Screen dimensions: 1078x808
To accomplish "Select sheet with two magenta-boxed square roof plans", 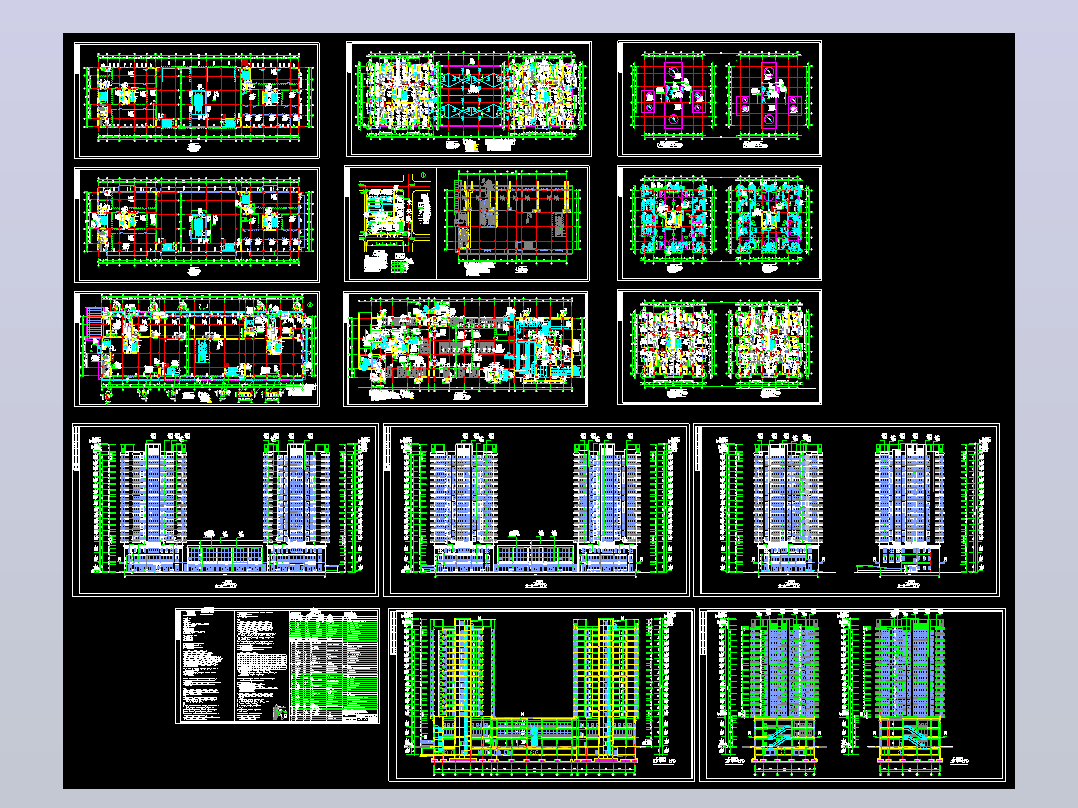I will (719, 98).
